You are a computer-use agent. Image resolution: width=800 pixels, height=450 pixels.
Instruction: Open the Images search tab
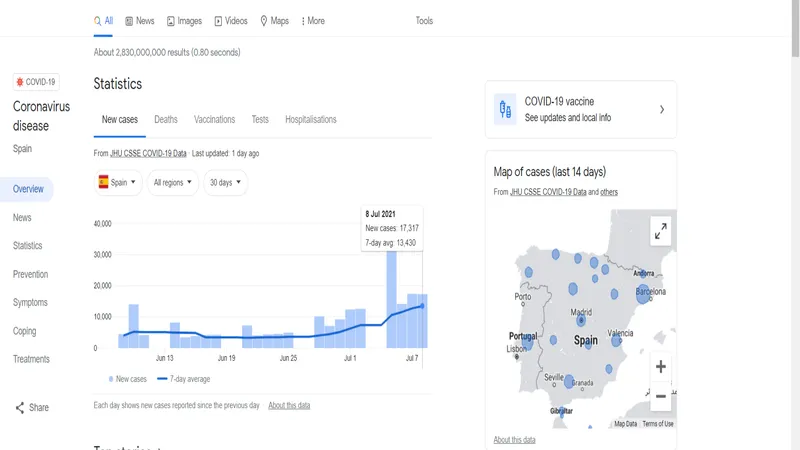tap(184, 21)
